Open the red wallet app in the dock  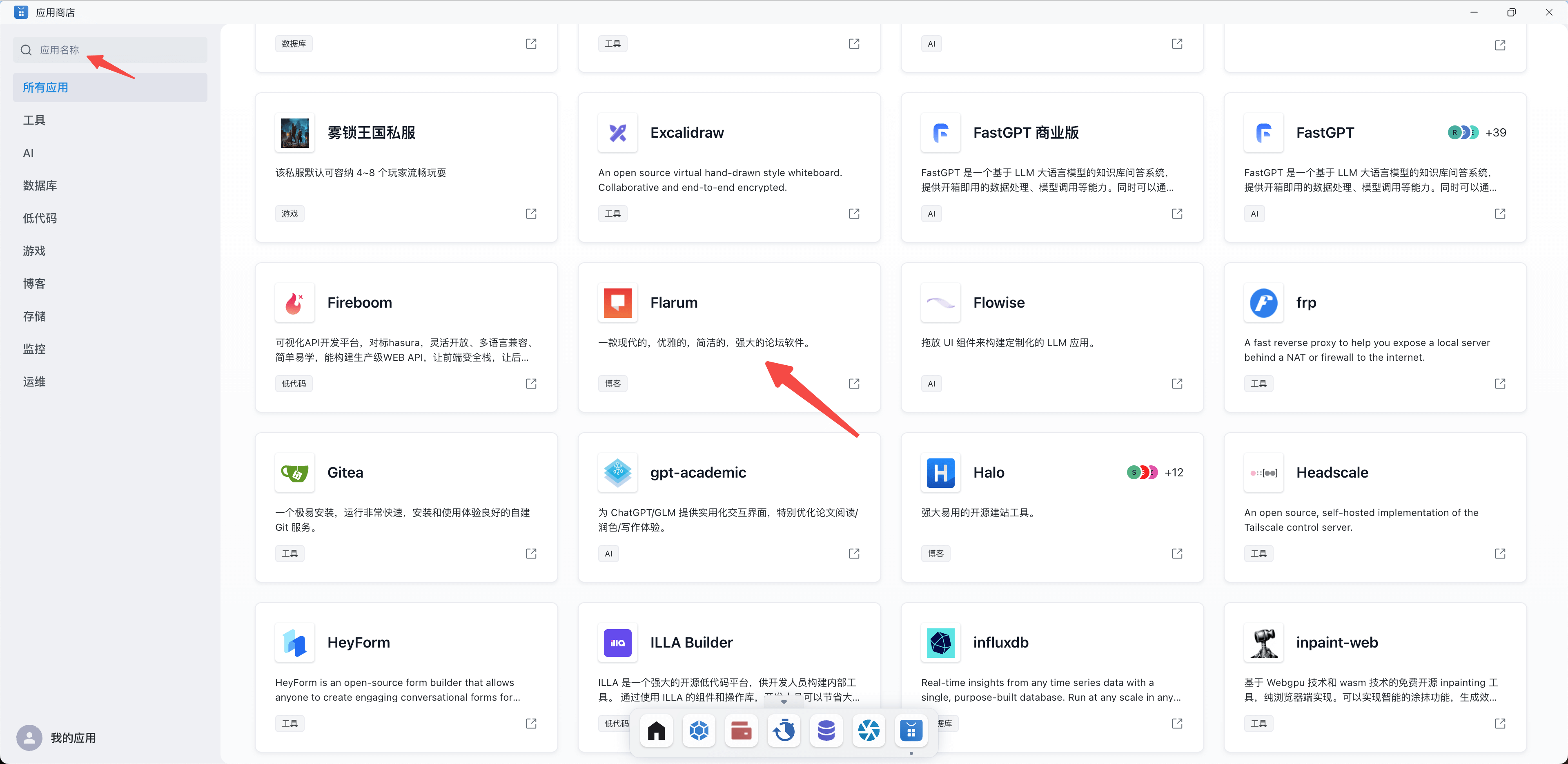tap(742, 730)
